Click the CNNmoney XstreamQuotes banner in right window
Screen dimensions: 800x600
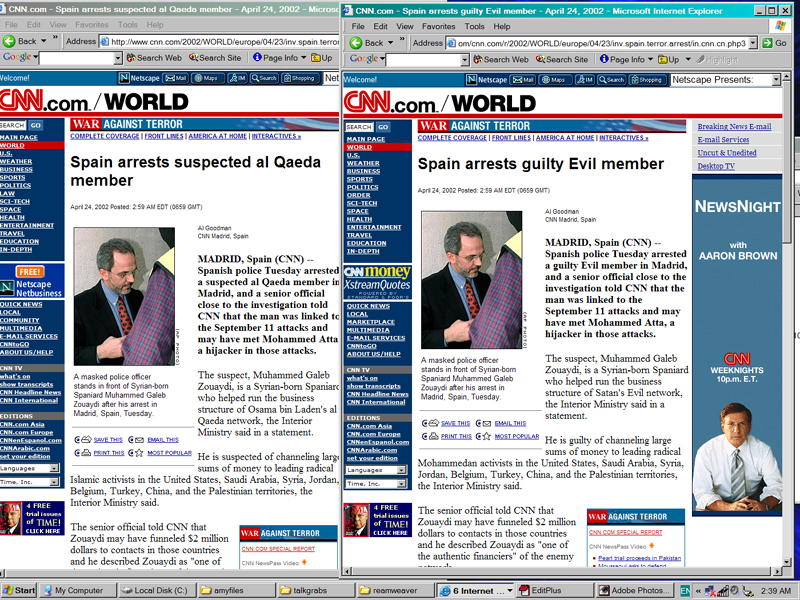click(378, 282)
